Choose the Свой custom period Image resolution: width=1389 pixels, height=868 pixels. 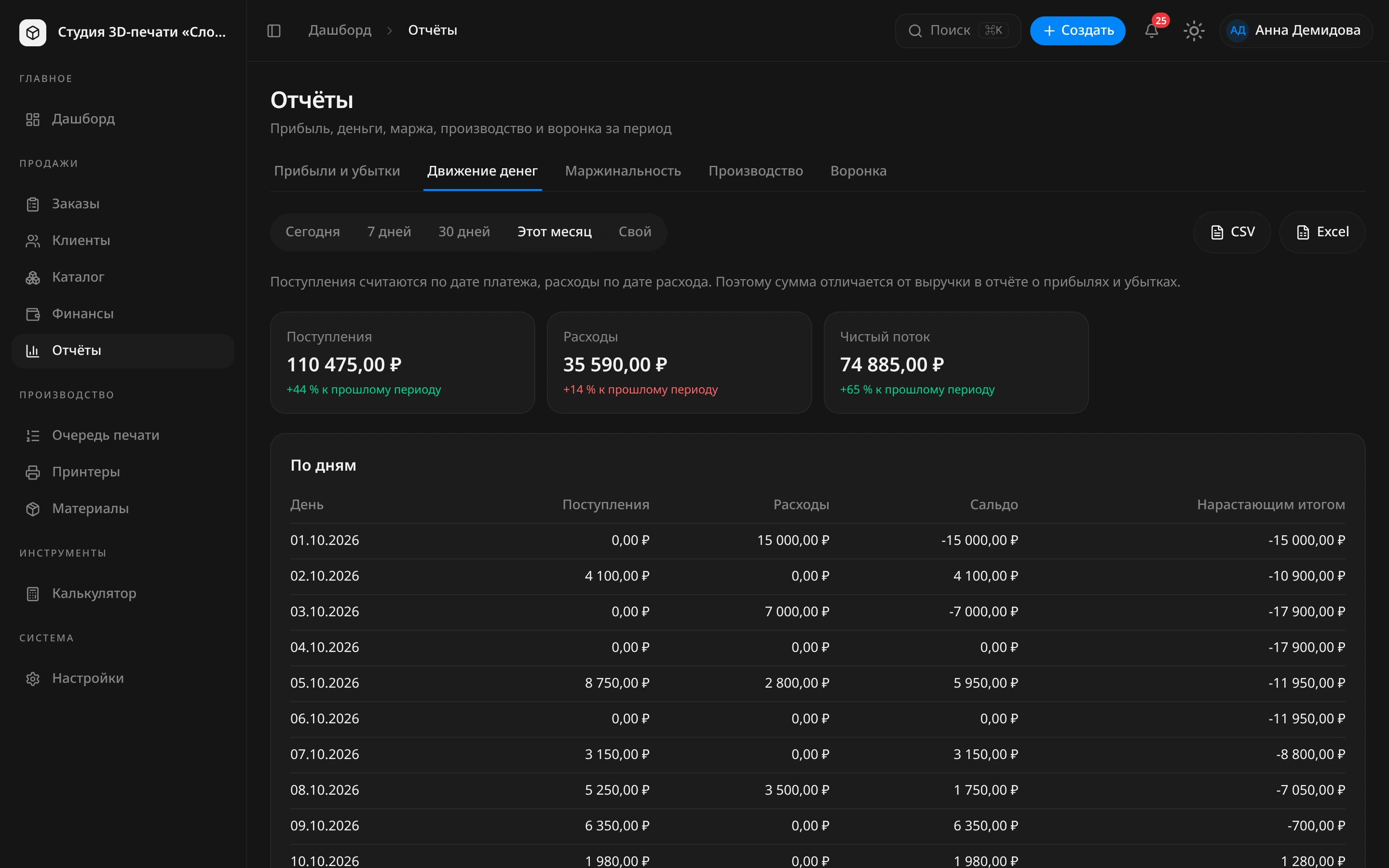click(635, 232)
